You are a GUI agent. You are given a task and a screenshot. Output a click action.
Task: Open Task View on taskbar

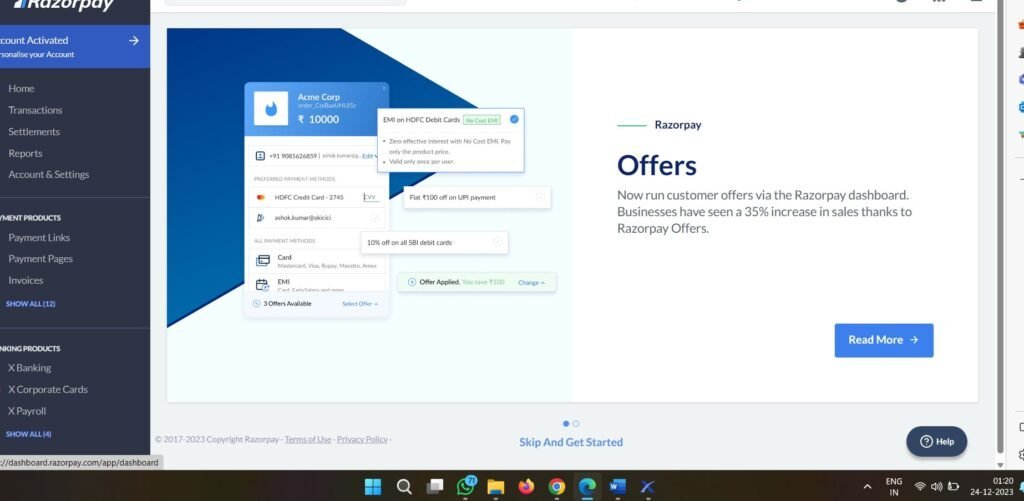pos(435,487)
